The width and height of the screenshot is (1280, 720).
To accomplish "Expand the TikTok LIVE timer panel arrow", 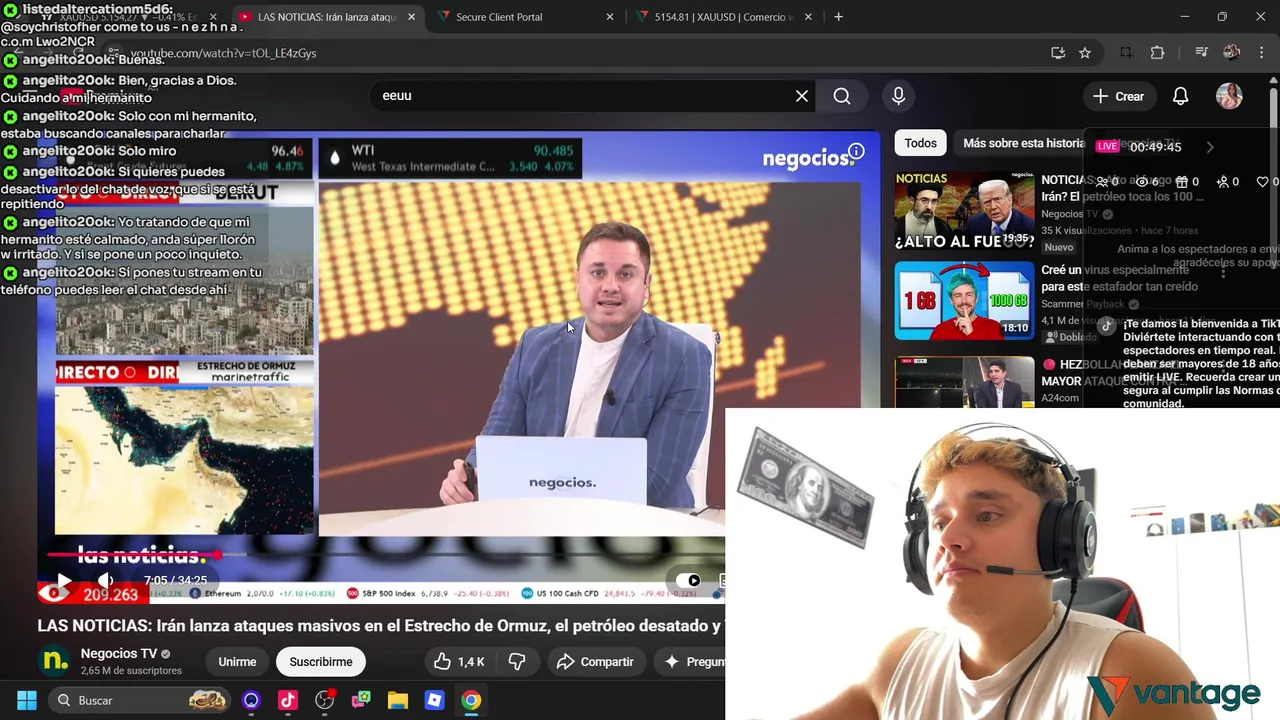I will [x=1209, y=147].
